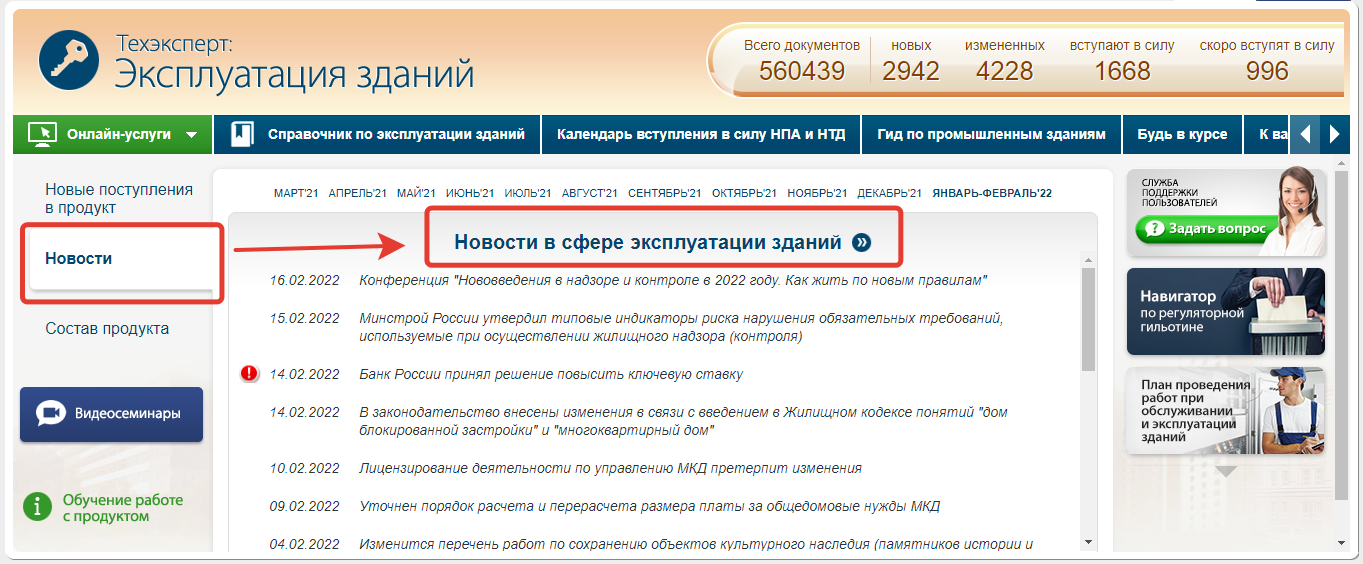Screen dimensions: 1363x564
Task: Open news about Минстрой России типовые индикаторы риска
Action: (x=681, y=327)
